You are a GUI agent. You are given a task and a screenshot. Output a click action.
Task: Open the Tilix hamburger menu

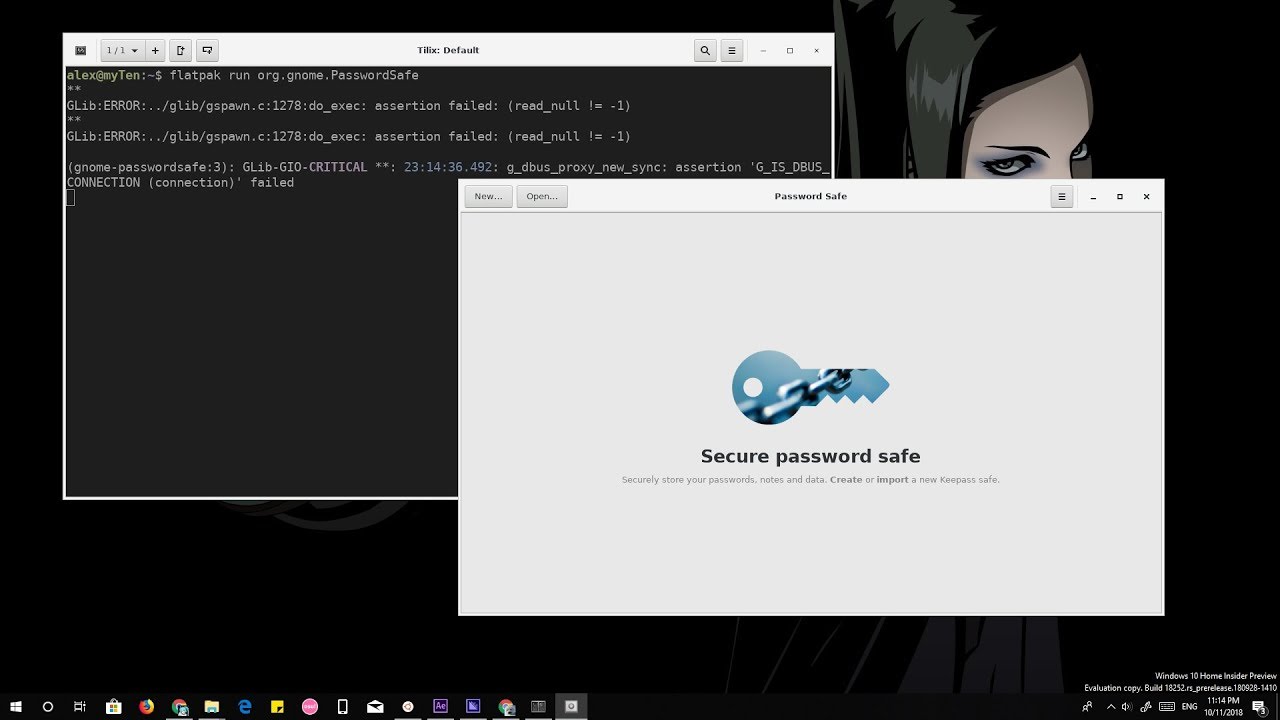tap(732, 50)
